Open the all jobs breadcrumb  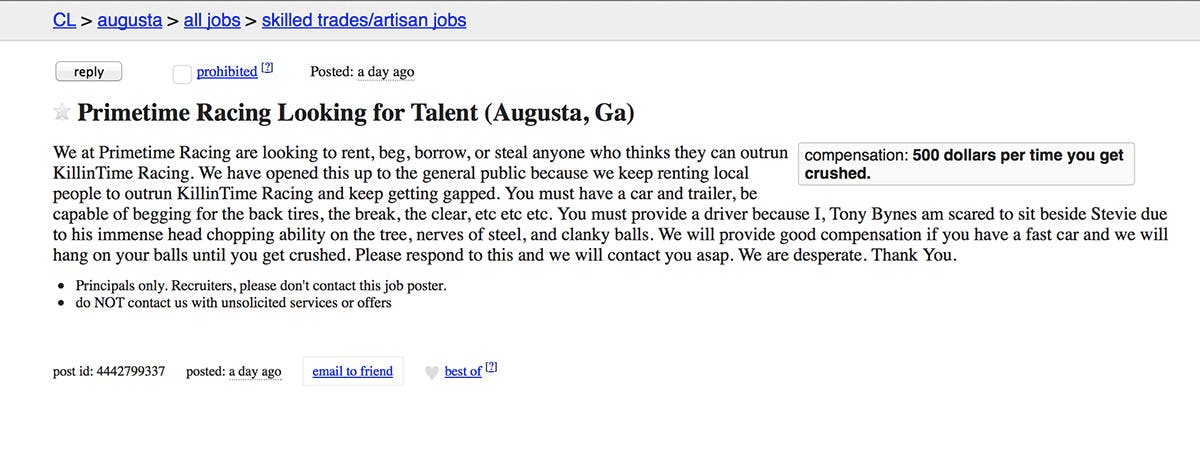(x=212, y=19)
